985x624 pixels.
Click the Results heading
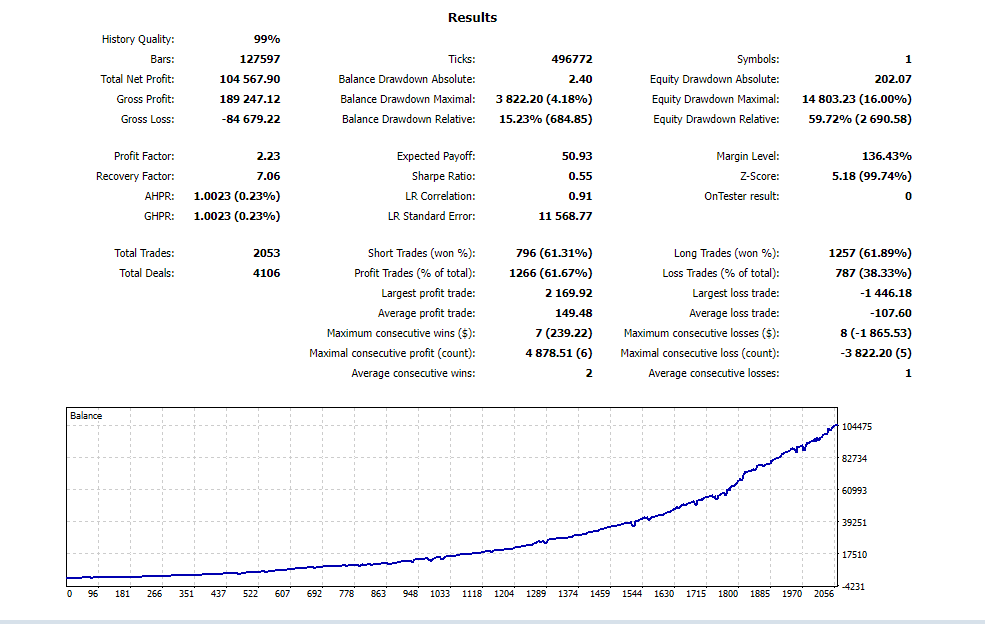click(472, 18)
